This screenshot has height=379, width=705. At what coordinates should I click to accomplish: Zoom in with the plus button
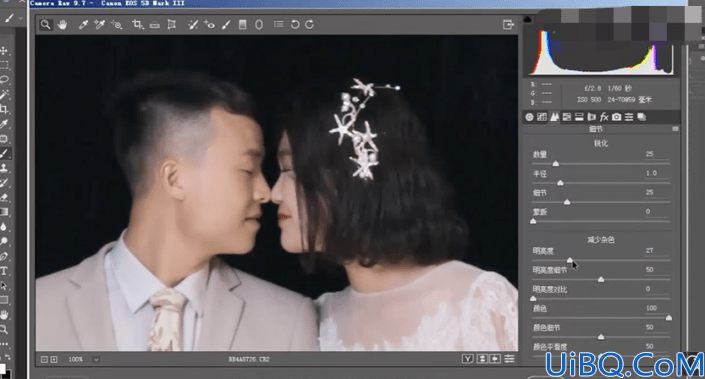(x=54, y=360)
